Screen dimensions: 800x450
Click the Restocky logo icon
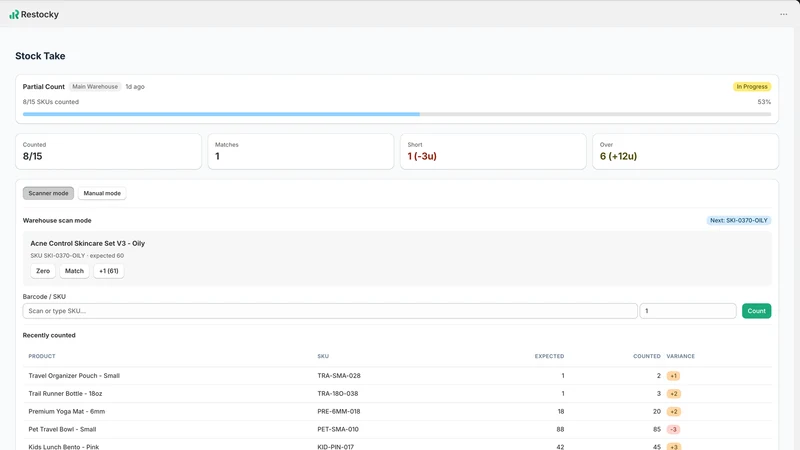click(14, 15)
